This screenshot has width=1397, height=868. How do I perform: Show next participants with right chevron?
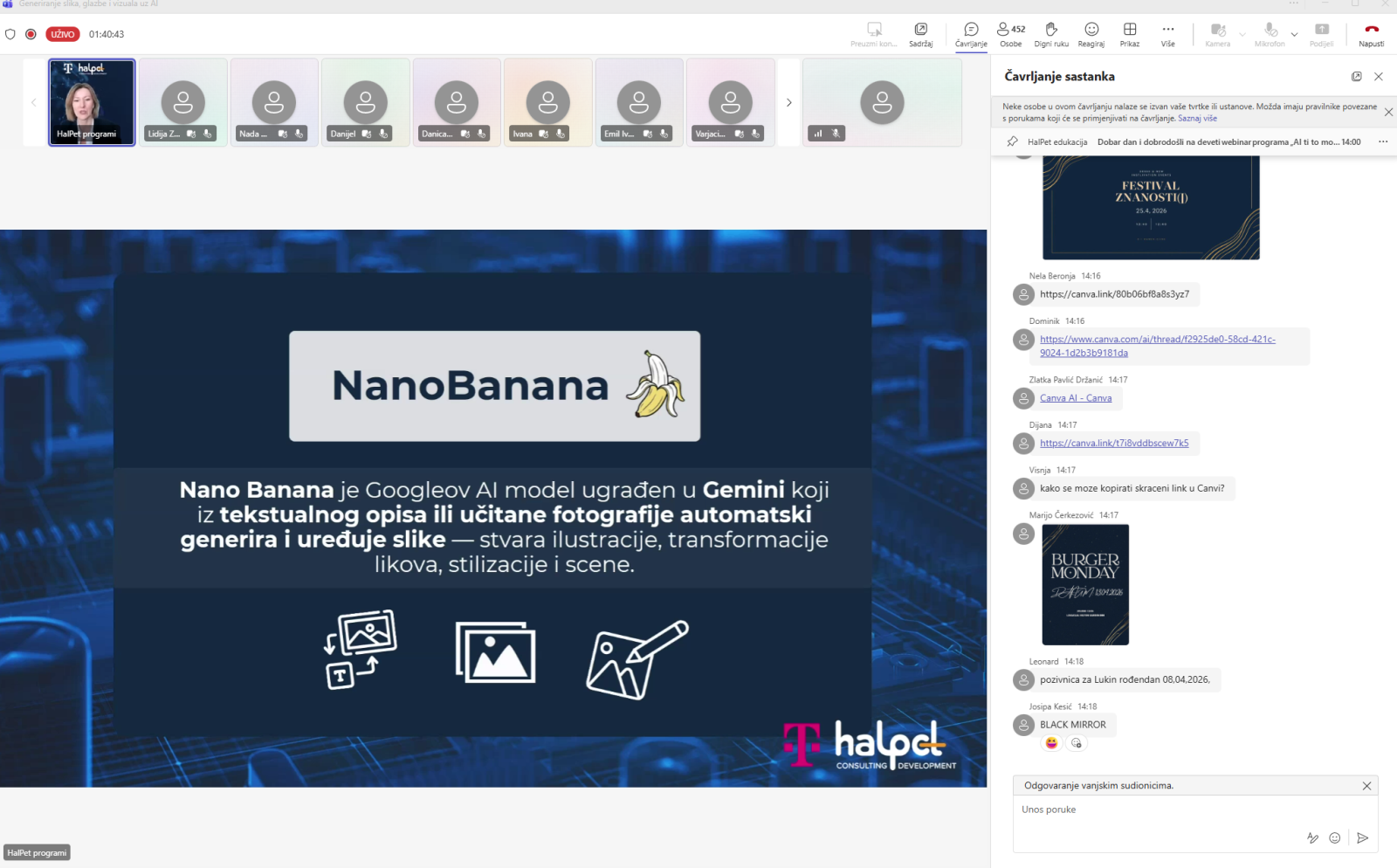coord(788,103)
